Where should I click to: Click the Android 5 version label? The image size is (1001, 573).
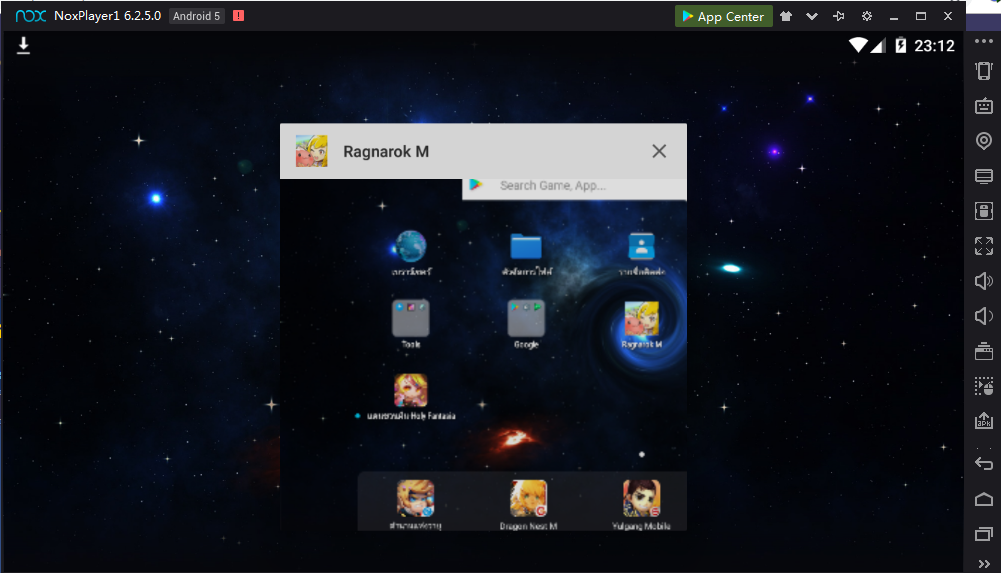(x=197, y=16)
